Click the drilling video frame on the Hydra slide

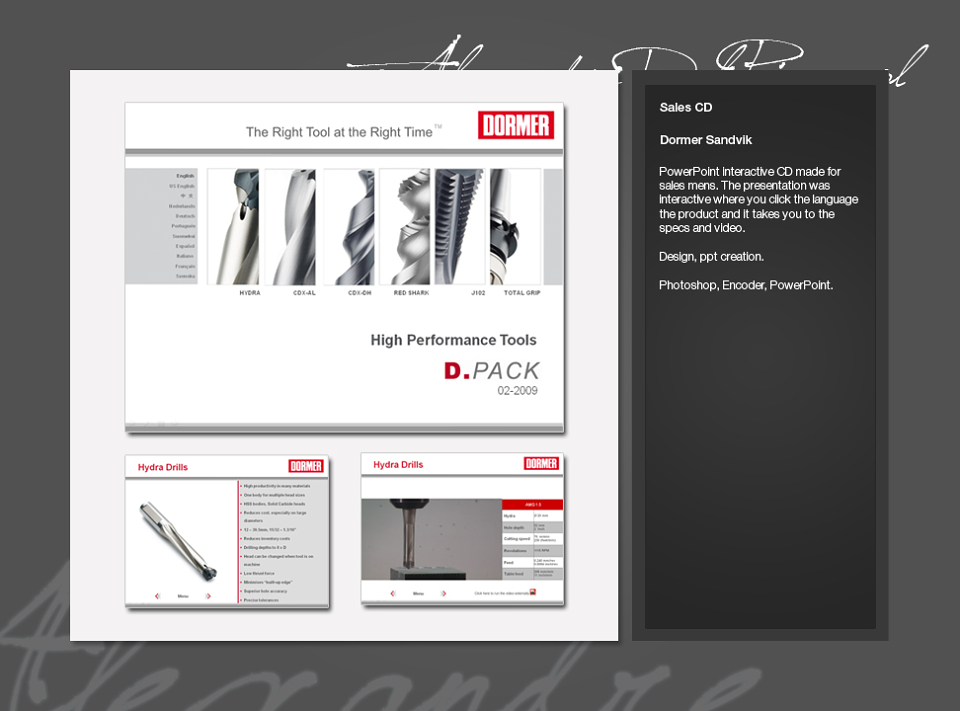click(x=432, y=540)
